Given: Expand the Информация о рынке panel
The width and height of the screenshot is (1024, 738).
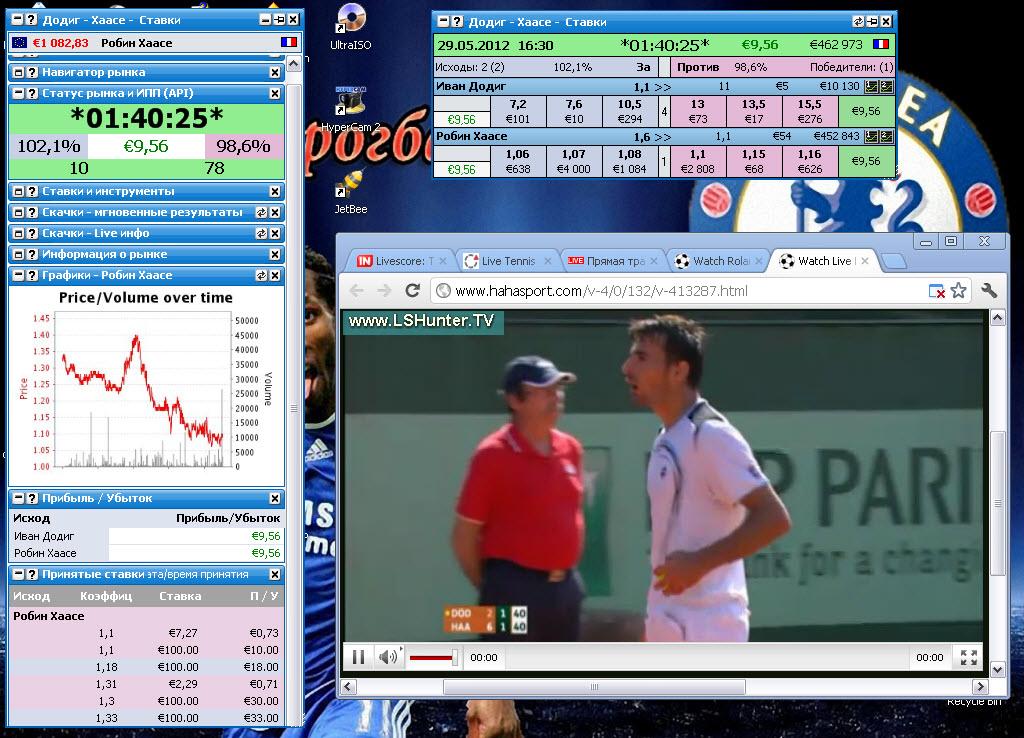Looking at the screenshot, I should coord(18,254).
